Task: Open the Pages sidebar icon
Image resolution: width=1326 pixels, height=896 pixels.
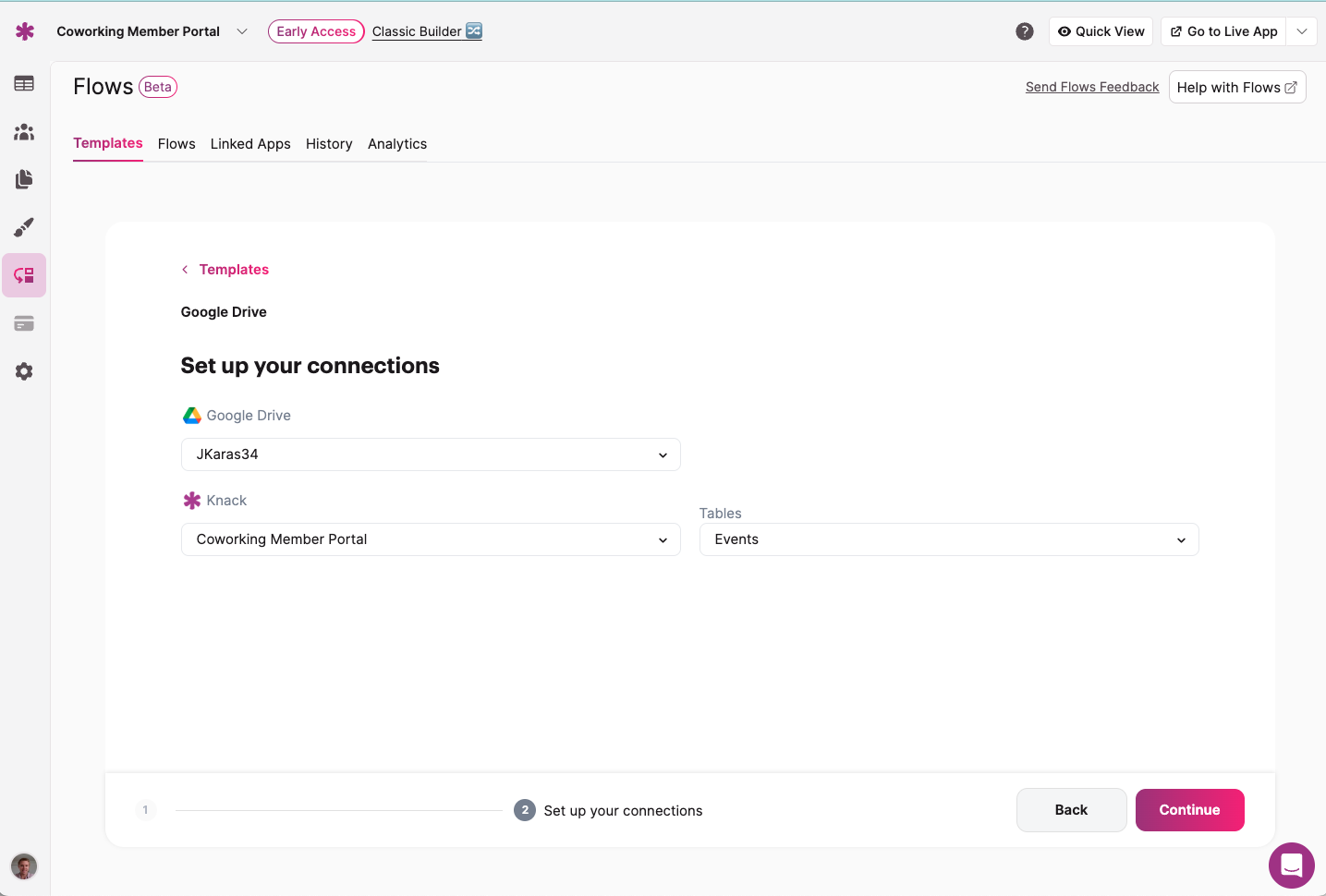Action: click(x=24, y=179)
